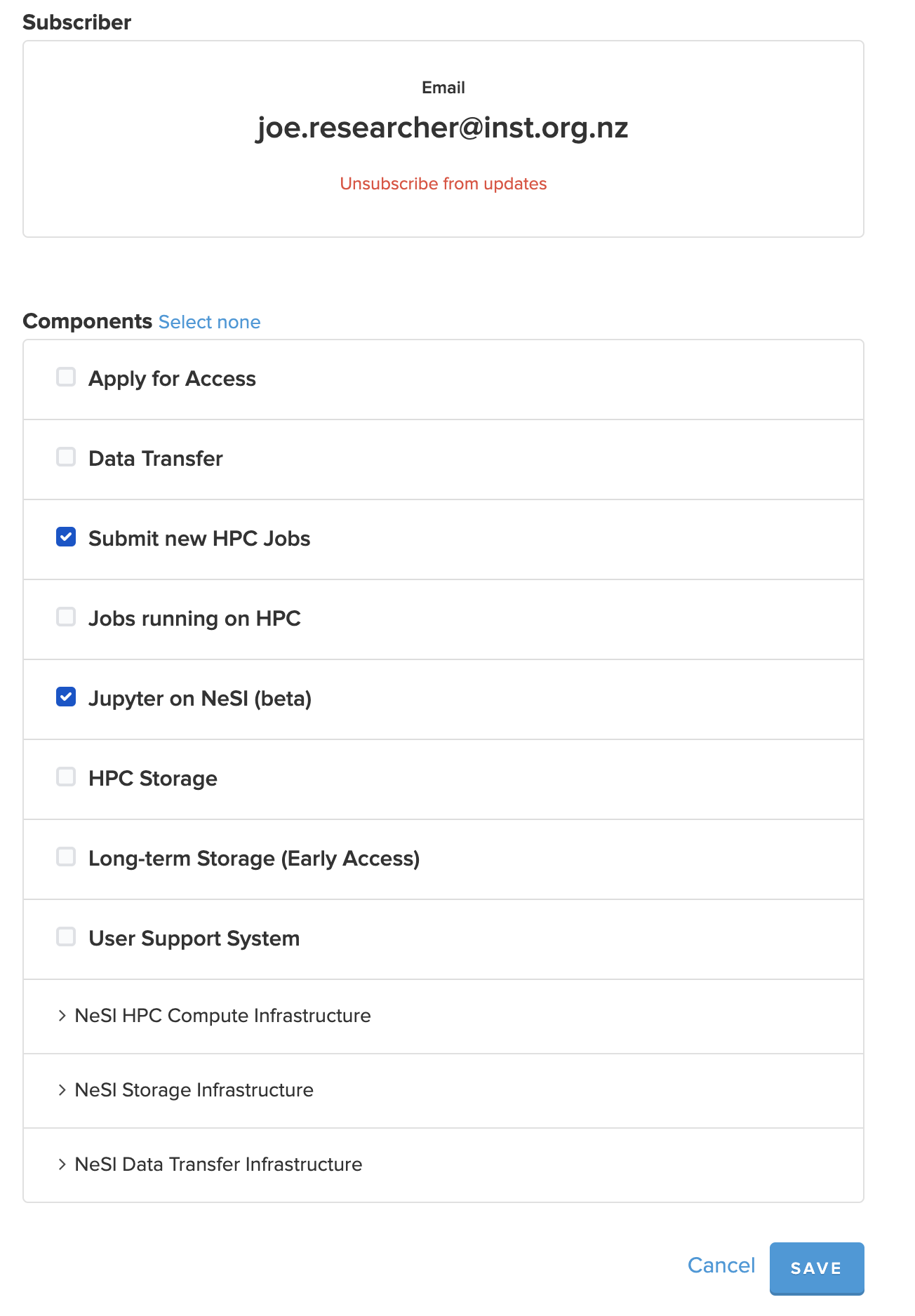Image resolution: width=915 pixels, height=1316 pixels.
Task: Click Unsubscribe from updates link
Action: click(x=443, y=184)
